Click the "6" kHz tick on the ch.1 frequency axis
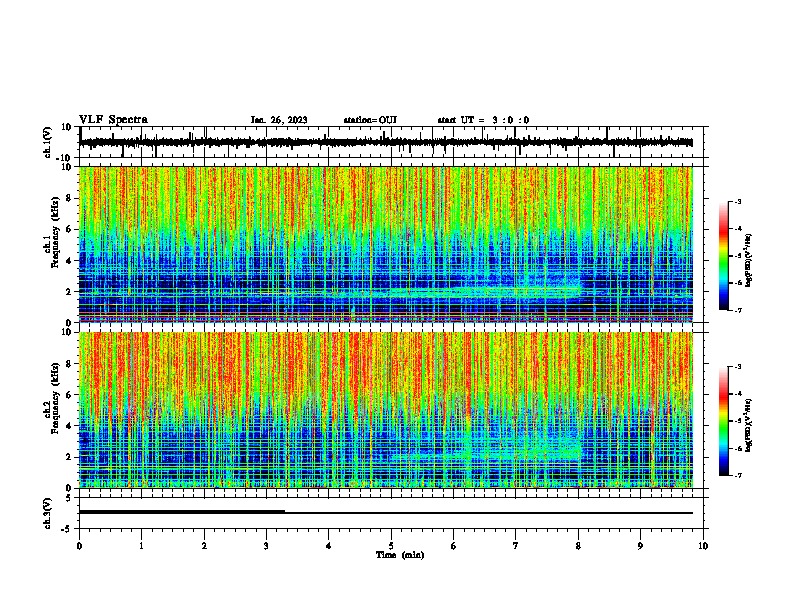The image size is (792, 612). [x=69, y=229]
